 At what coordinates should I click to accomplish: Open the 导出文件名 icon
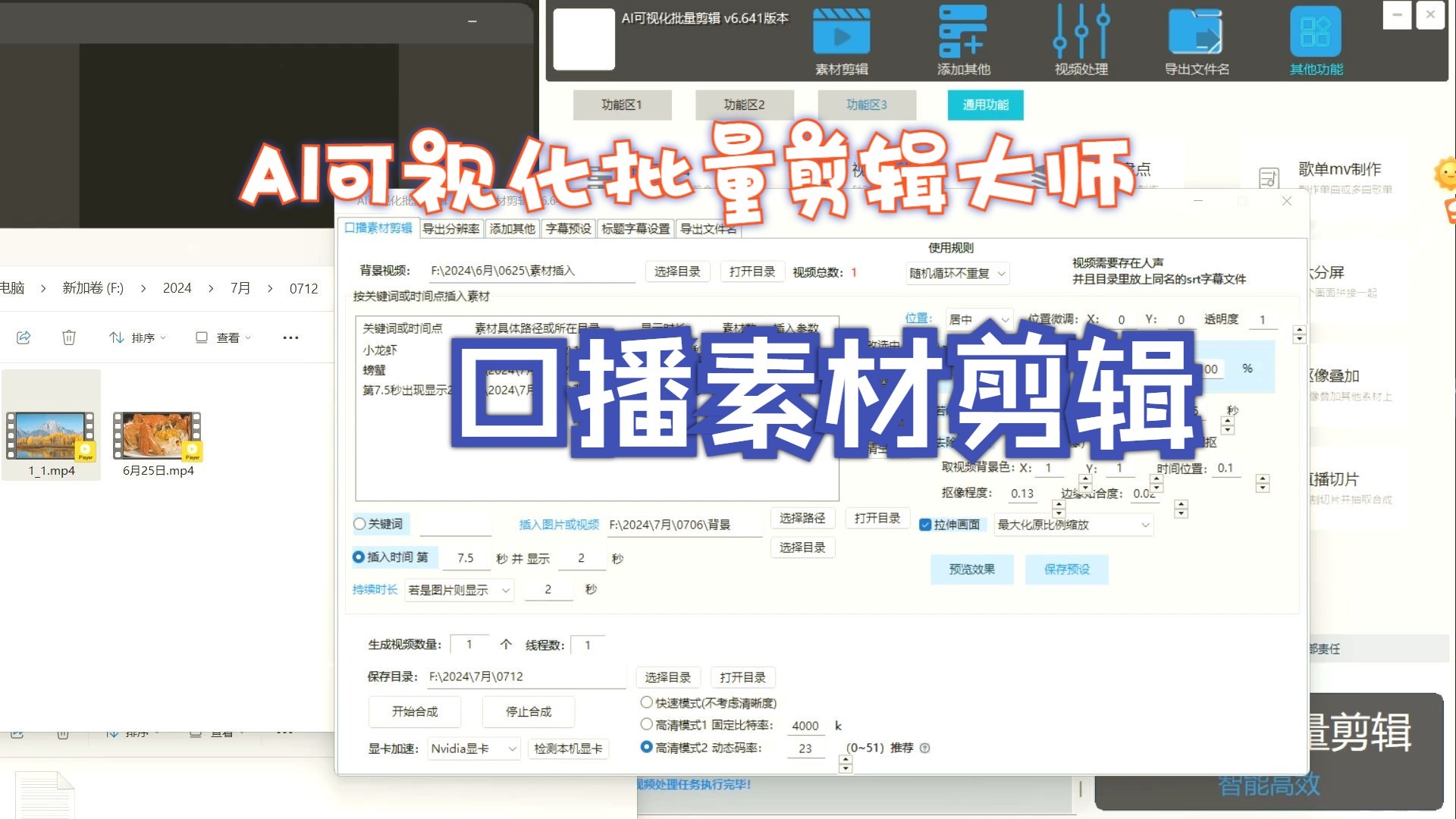click(1195, 32)
